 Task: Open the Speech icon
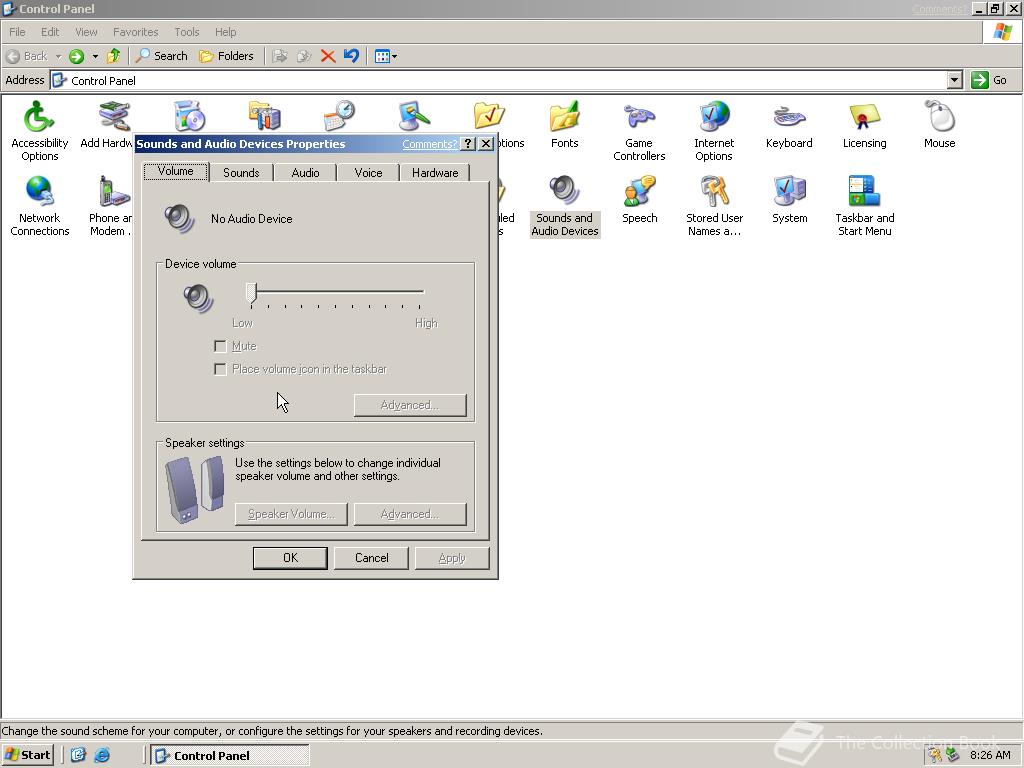click(639, 200)
